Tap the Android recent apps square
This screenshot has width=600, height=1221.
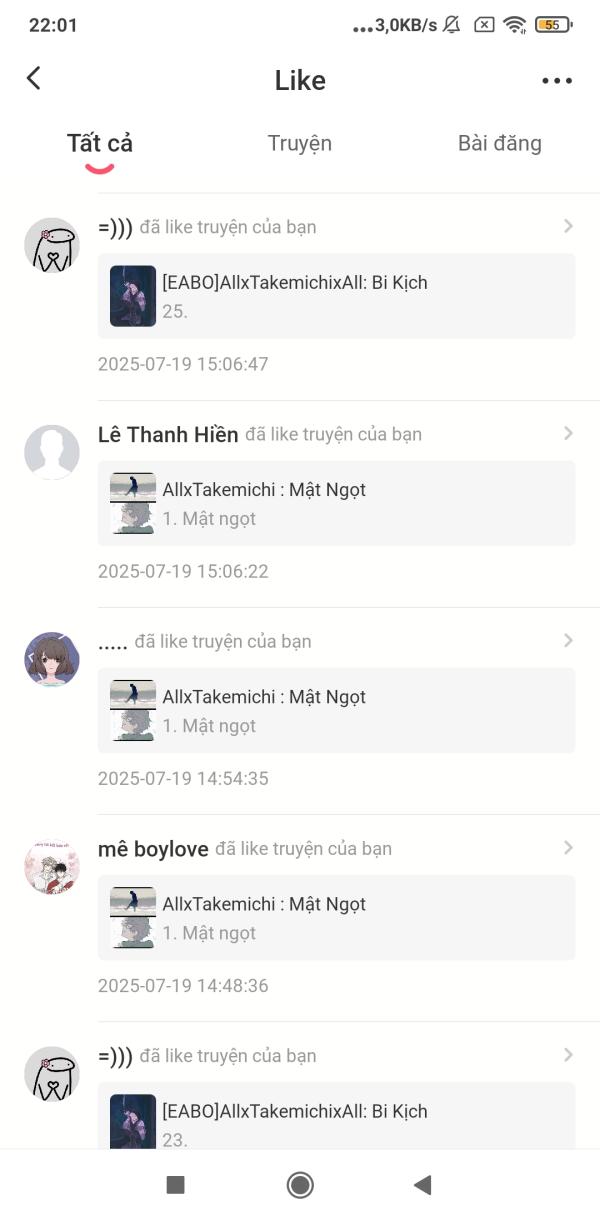pyautogui.click(x=175, y=1185)
